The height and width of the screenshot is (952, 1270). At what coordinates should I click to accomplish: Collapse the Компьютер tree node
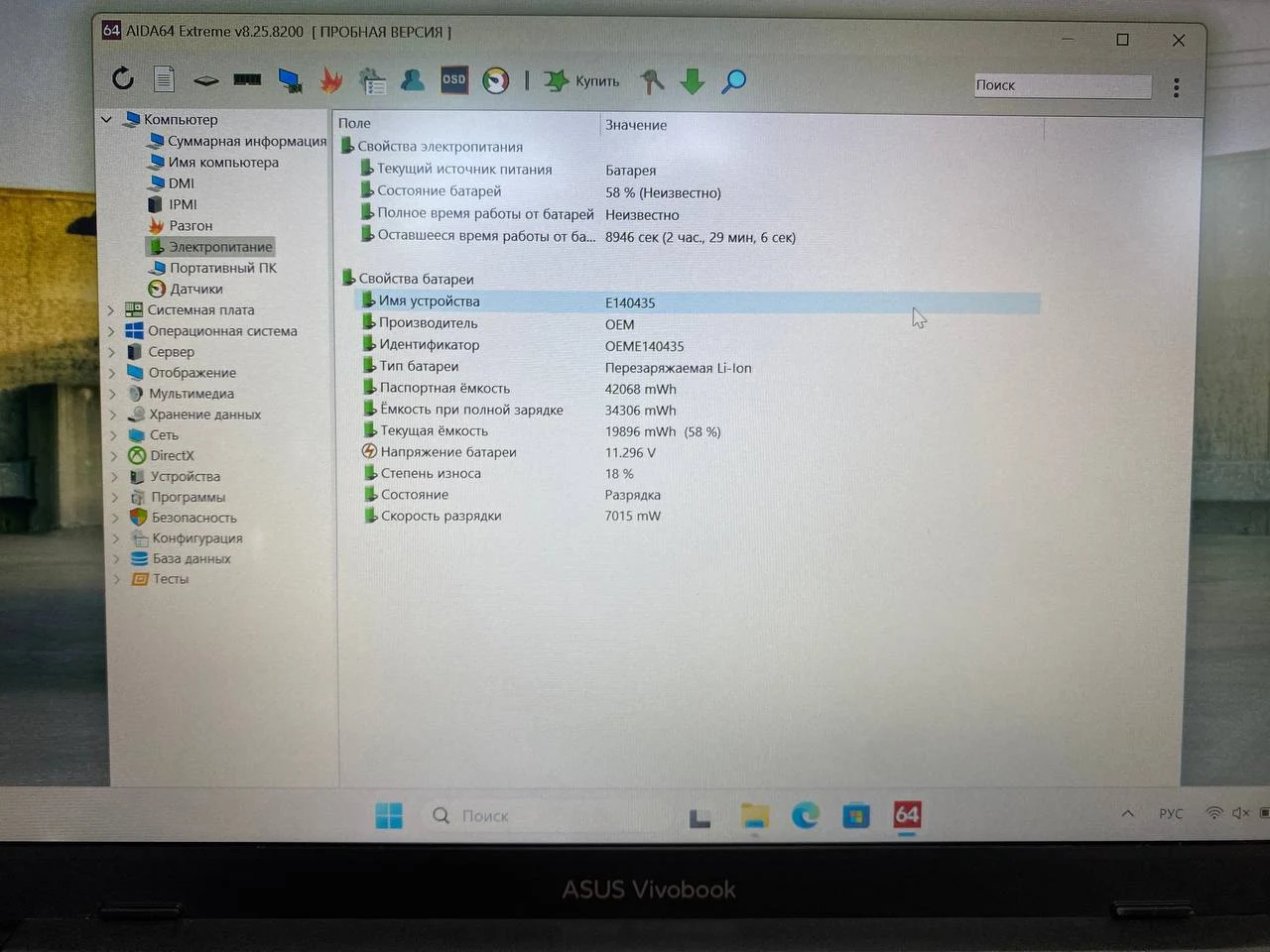click(107, 120)
